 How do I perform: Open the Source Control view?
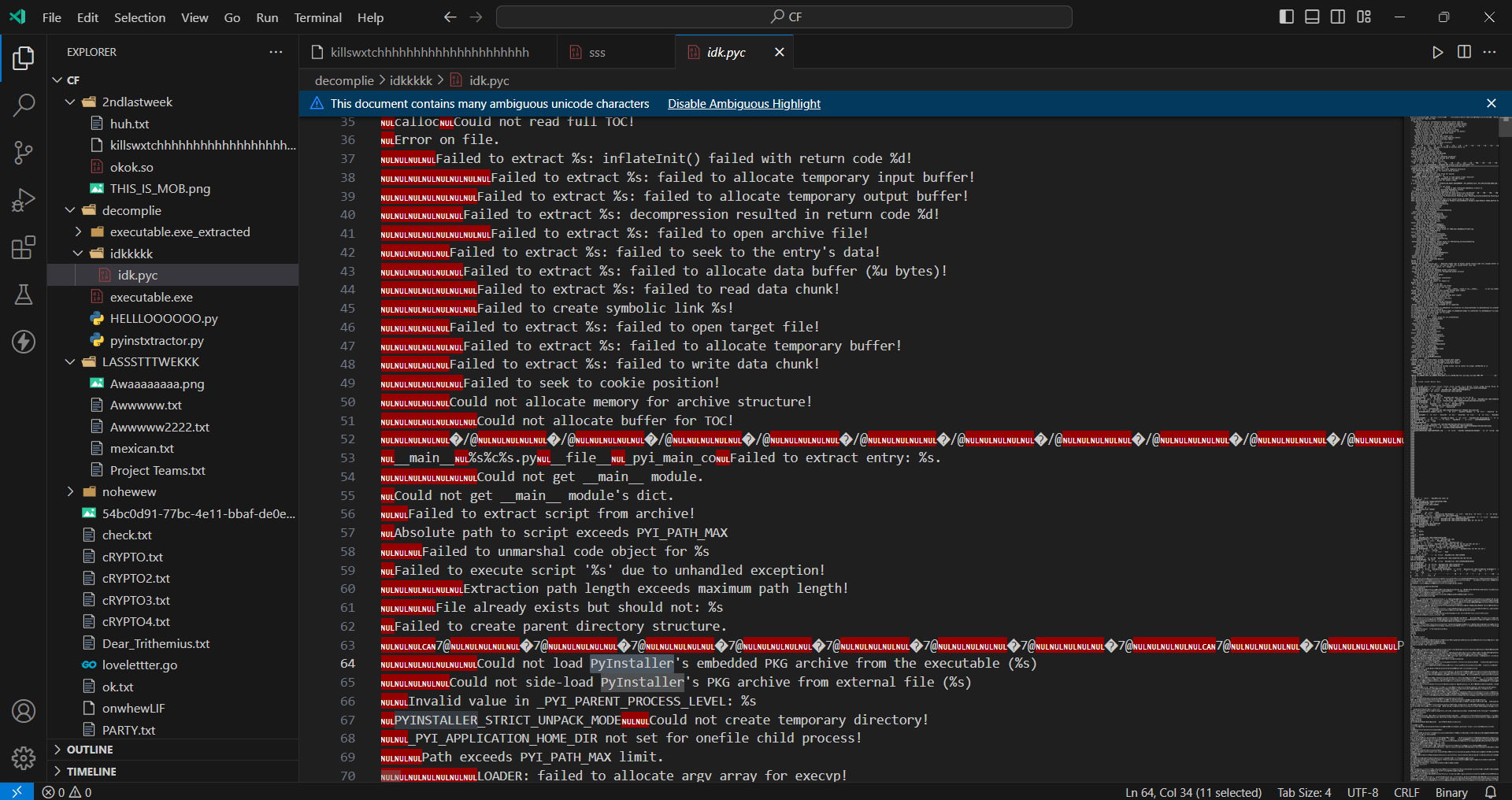[x=24, y=153]
